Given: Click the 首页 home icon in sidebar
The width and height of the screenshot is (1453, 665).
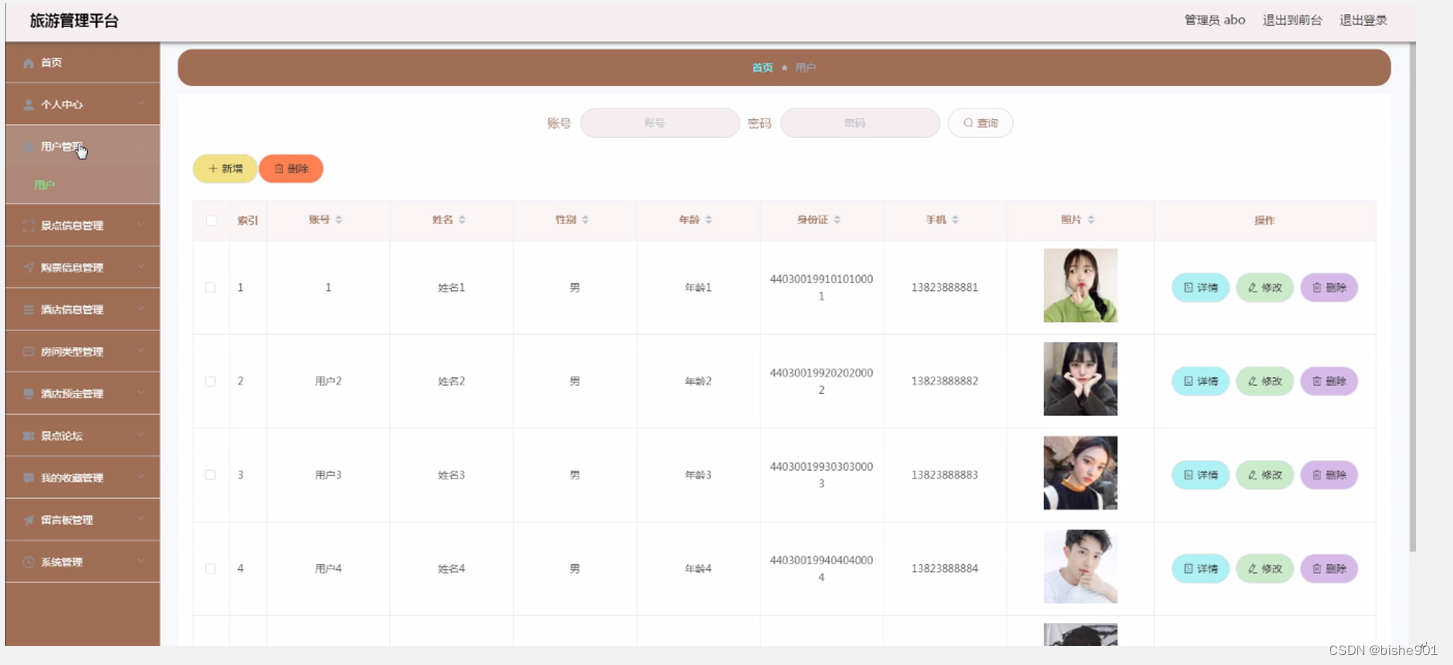Looking at the screenshot, I should click(x=29, y=63).
